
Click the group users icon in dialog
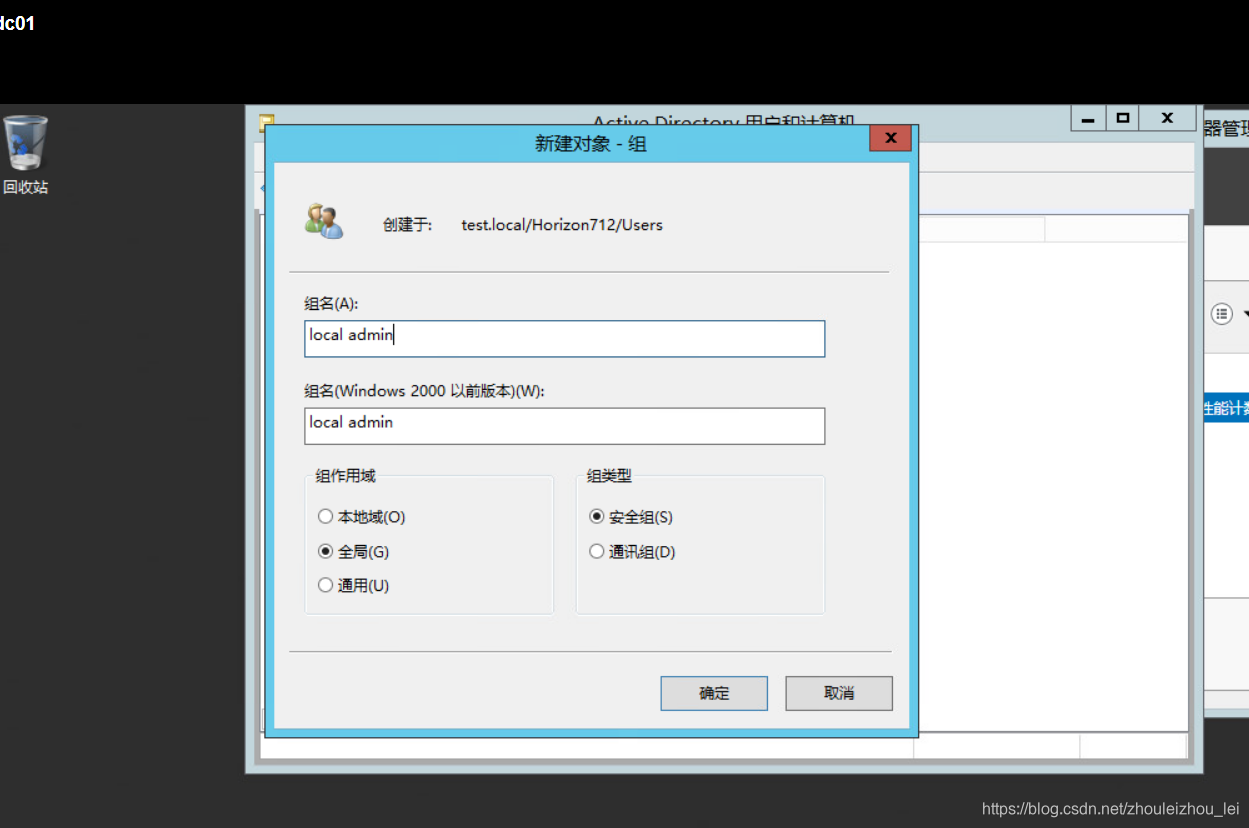pyautogui.click(x=324, y=221)
